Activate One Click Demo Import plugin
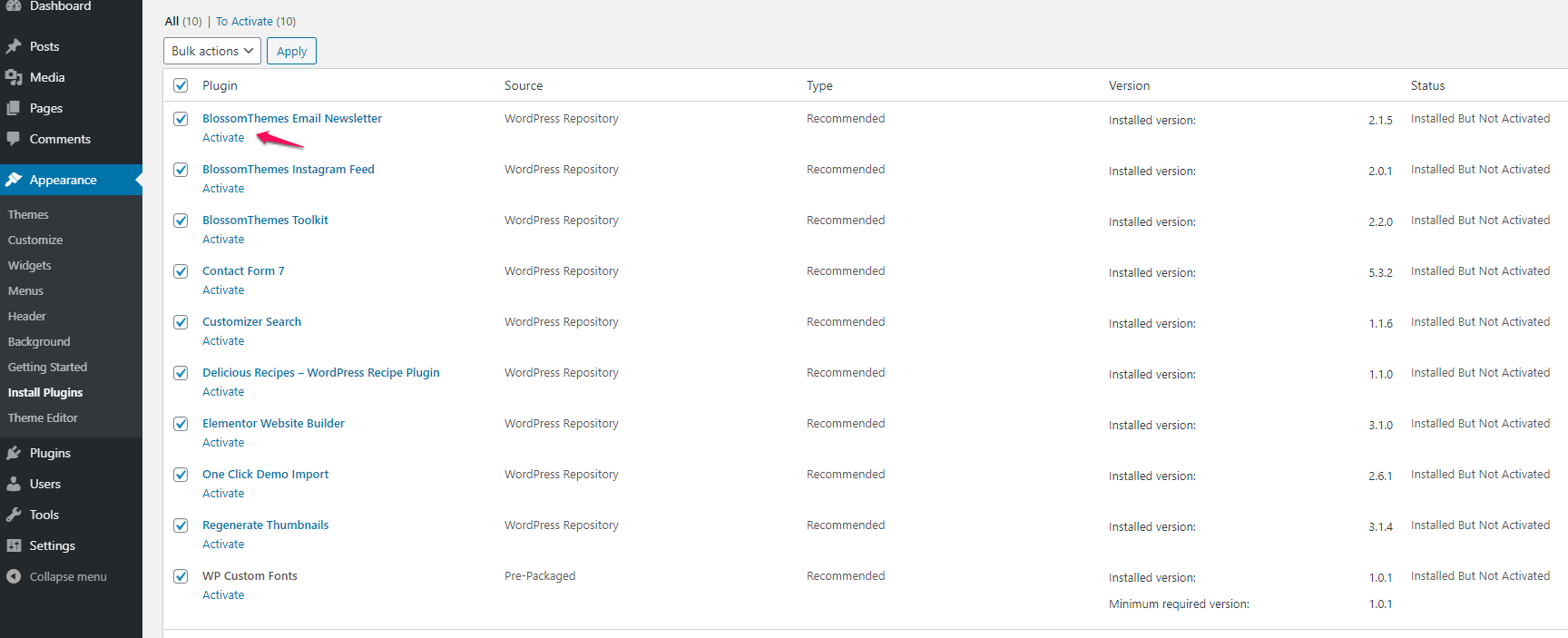The image size is (1568, 638). [x=223, y=494]
